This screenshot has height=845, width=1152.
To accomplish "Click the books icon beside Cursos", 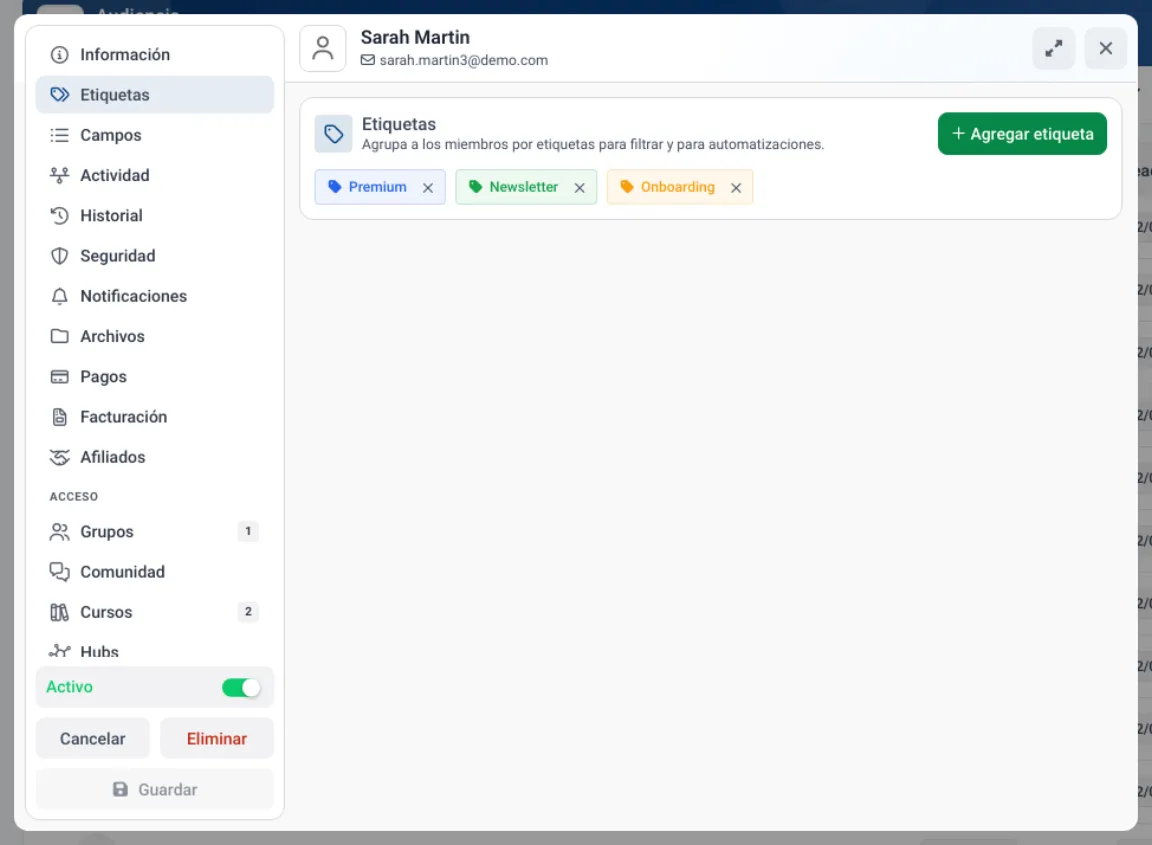I will 60,612.
